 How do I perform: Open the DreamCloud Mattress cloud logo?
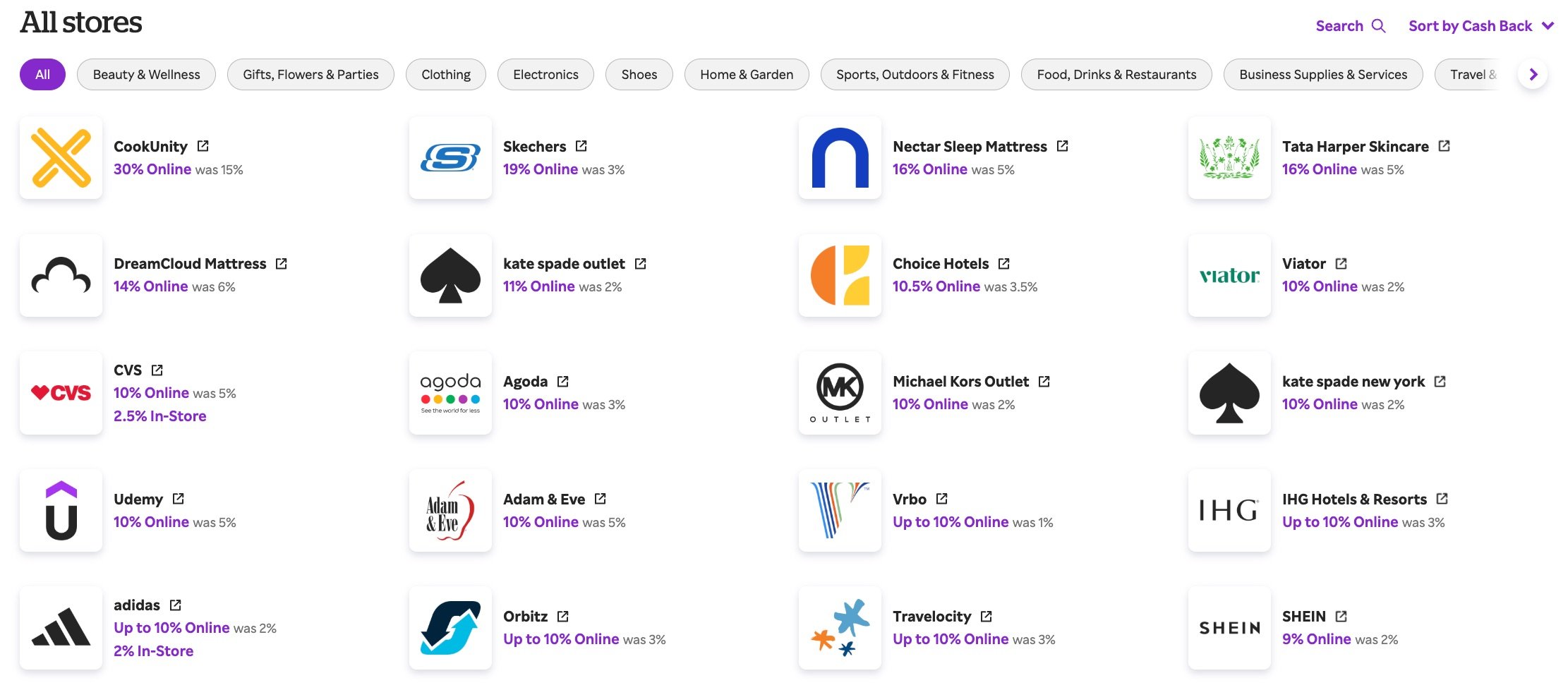61,275
